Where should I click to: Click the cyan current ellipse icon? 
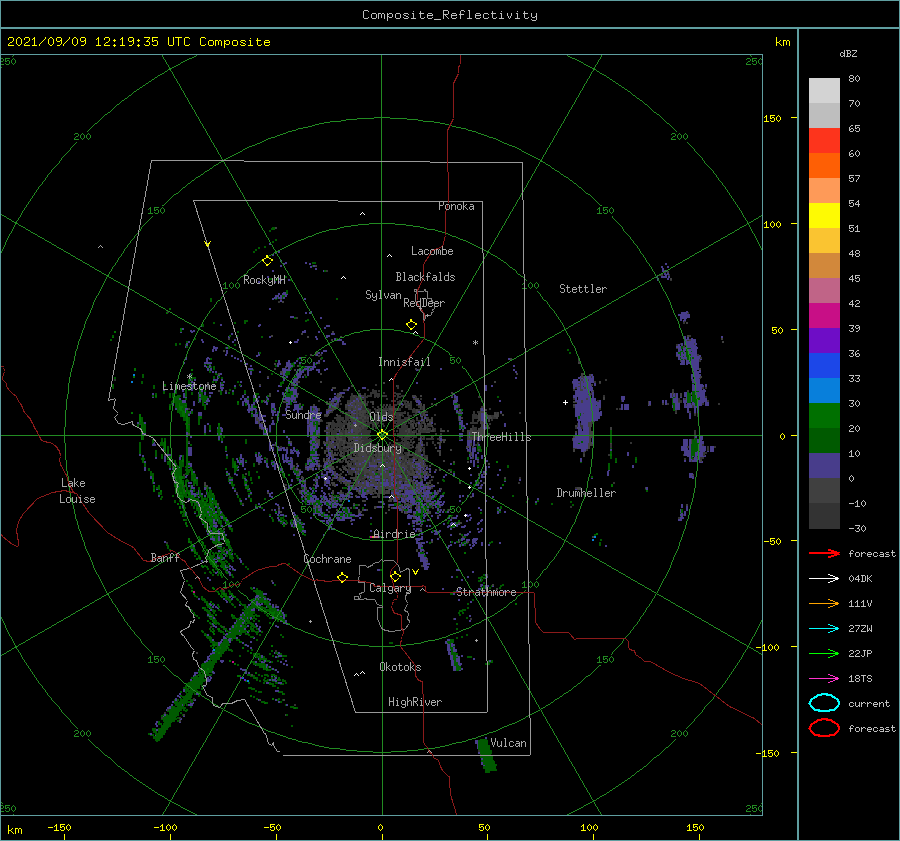[x=824, y=703]
